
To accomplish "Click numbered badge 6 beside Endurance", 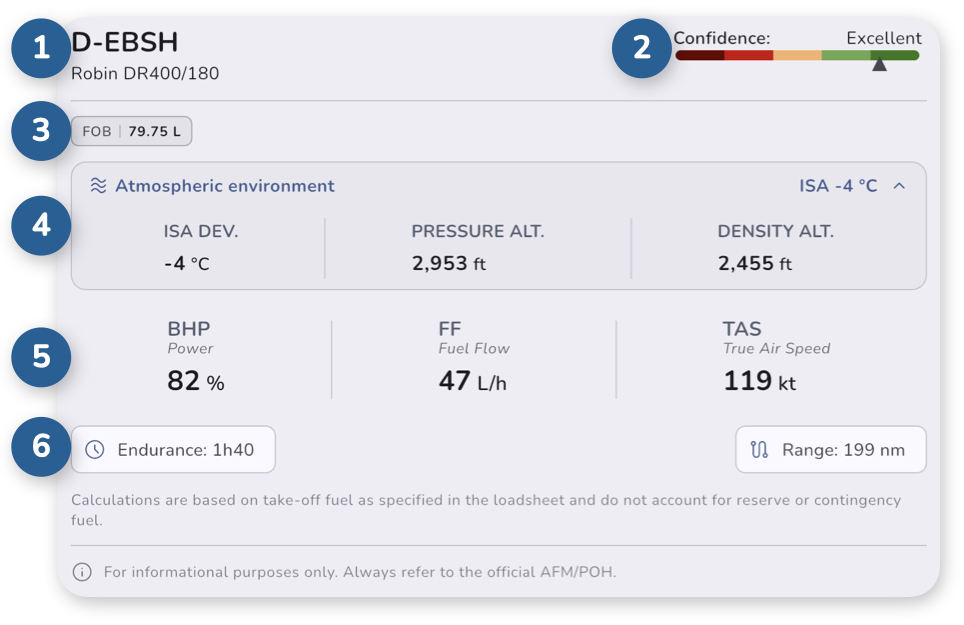I will (41, 446).
